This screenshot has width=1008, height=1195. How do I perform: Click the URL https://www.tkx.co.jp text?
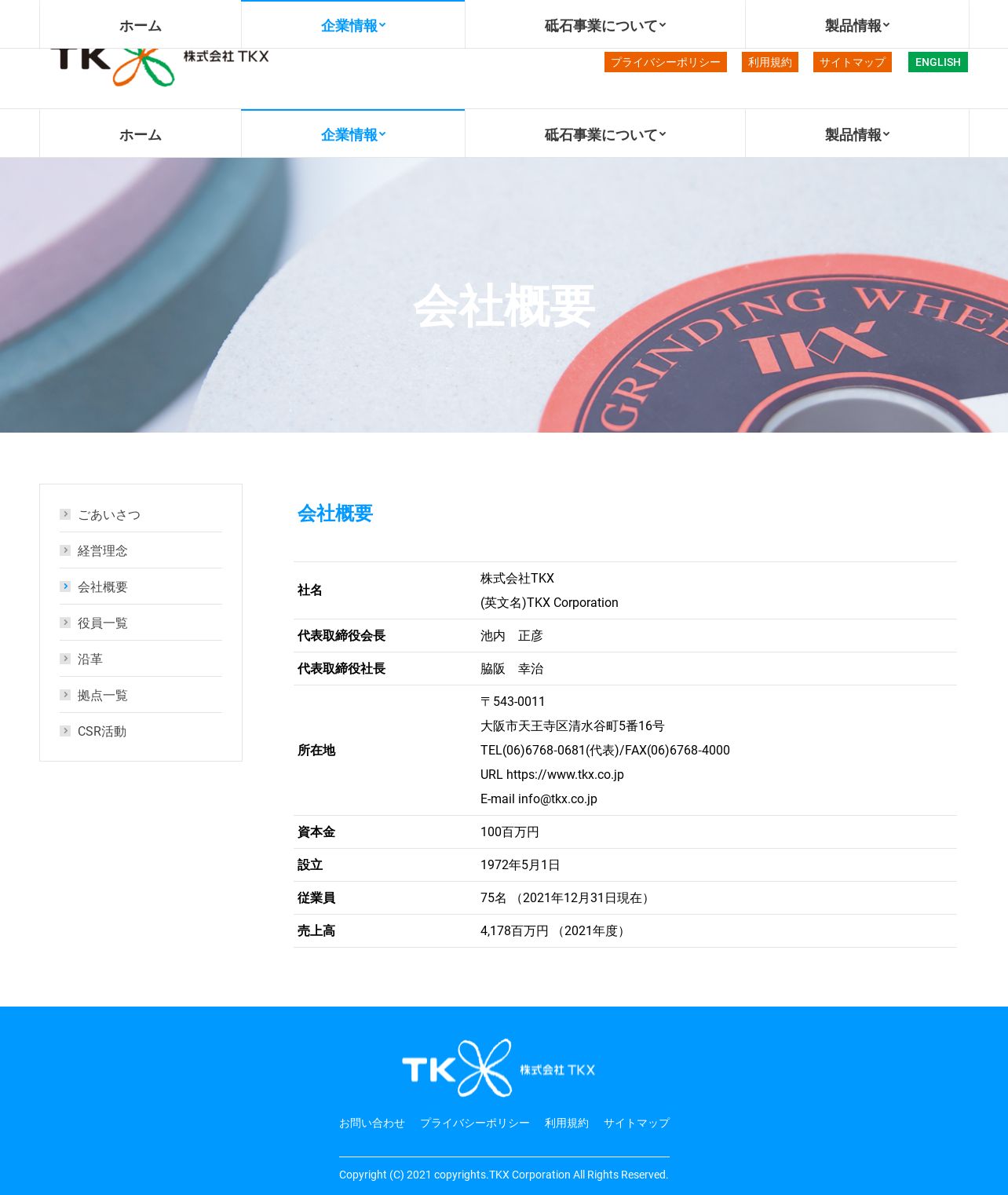click(x=552, y=775)
